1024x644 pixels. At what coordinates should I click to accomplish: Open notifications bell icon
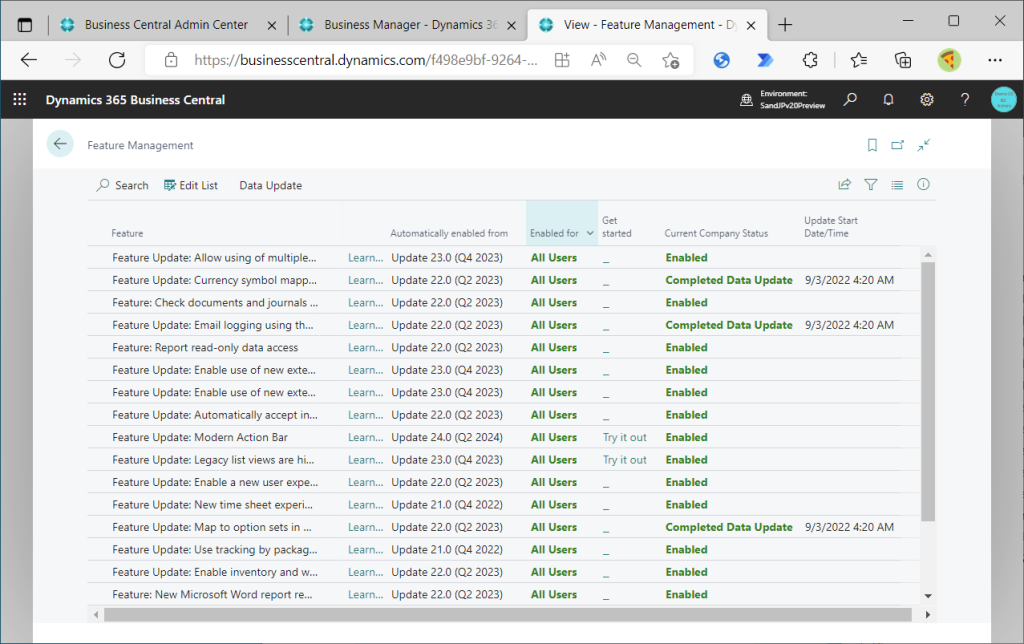(888, 99)
